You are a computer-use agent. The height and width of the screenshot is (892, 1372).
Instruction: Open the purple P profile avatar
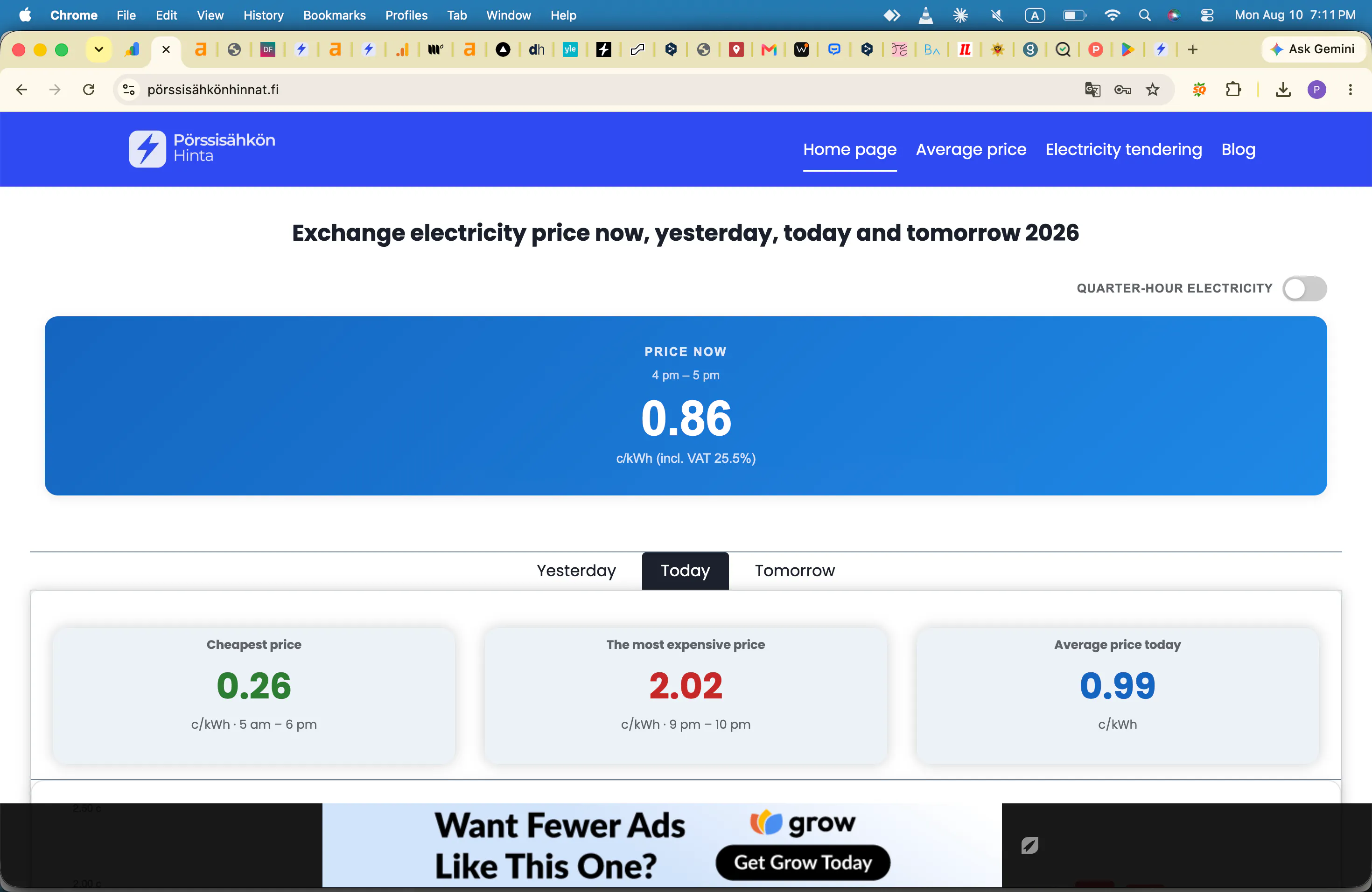[x=1316, y=90]
